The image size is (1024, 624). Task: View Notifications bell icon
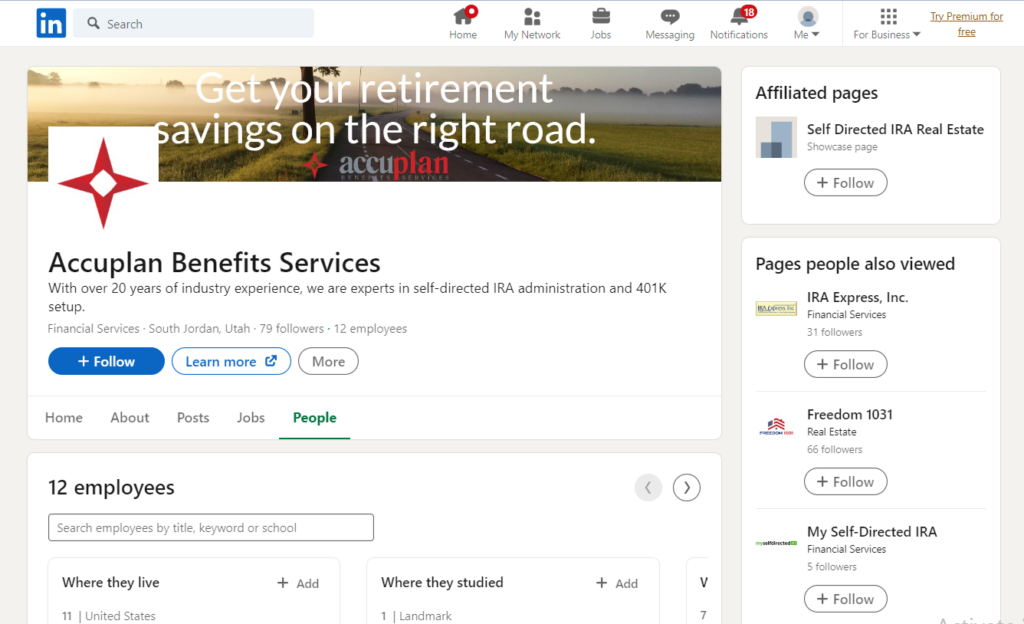[x=739, y=23]
